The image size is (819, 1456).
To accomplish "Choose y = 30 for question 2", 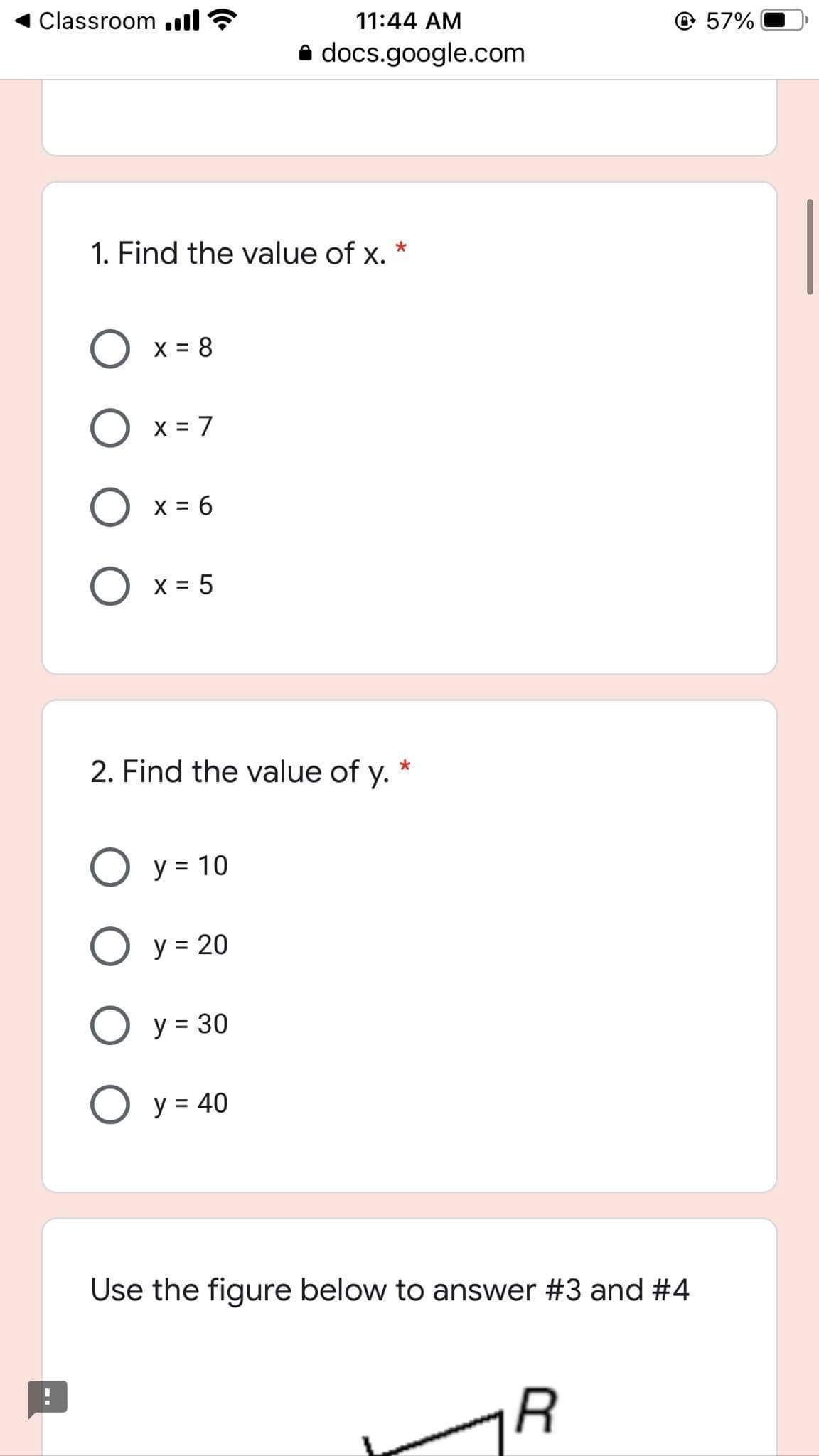I will pyautogui.click(x=110, y=1024).
